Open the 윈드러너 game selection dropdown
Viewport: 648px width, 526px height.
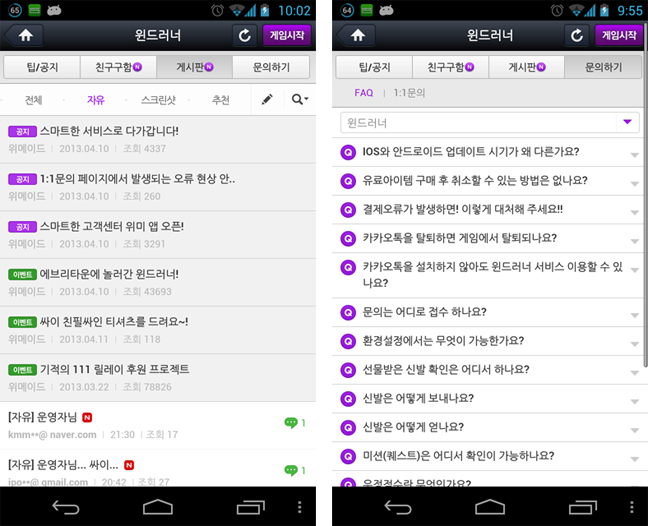490,122
